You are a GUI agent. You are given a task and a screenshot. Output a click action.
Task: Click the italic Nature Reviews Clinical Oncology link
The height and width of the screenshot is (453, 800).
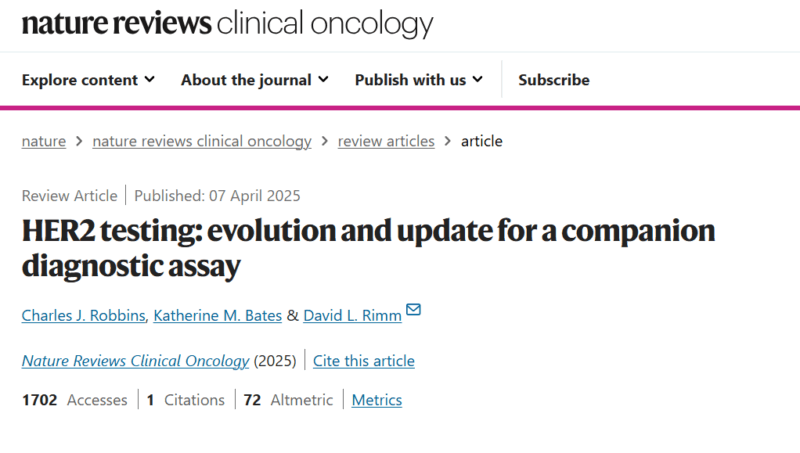click(x=135, y=361)
